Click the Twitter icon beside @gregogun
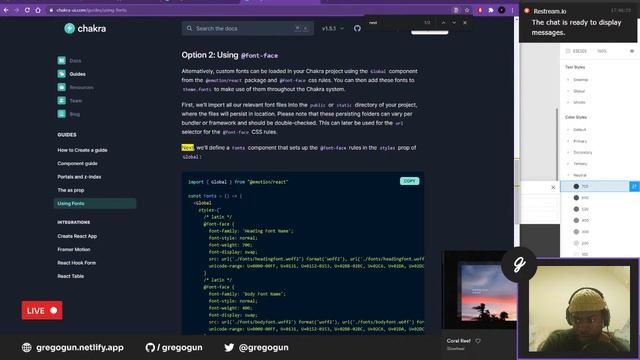 coord(229,347)
